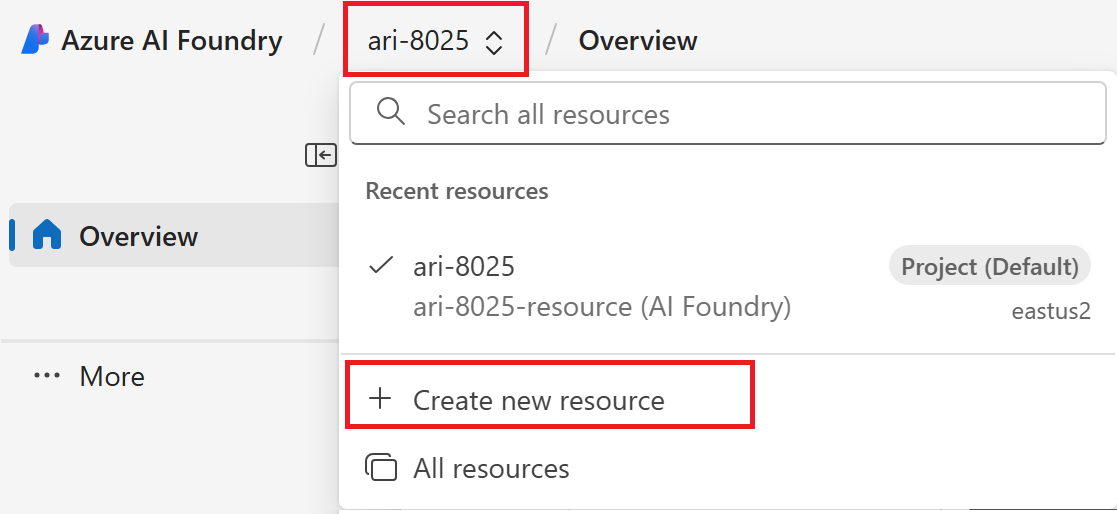
Task: Click the Project (Default) badge
Action: pos(989,267)
